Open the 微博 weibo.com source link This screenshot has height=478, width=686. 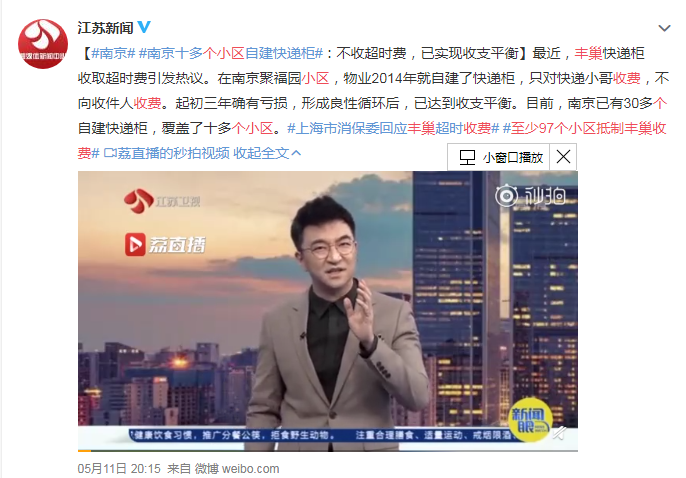click(x=237, y=469)
